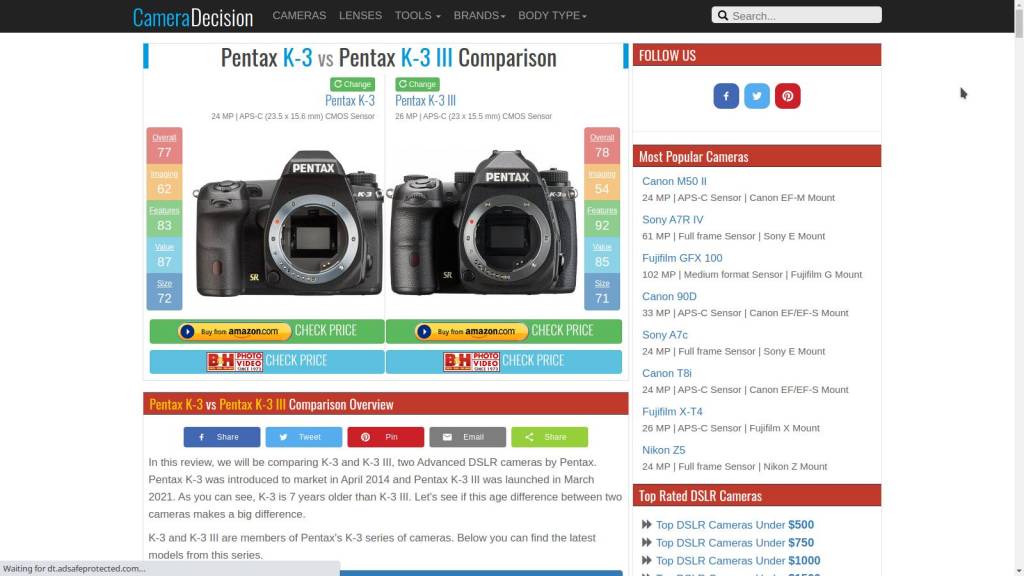This screenshot has width=1024, height=576.
Task: Click the '24 MP | APS-C (23.5 x 15.6 mm) CMOS Sensor' text
Action: [293, 116]
